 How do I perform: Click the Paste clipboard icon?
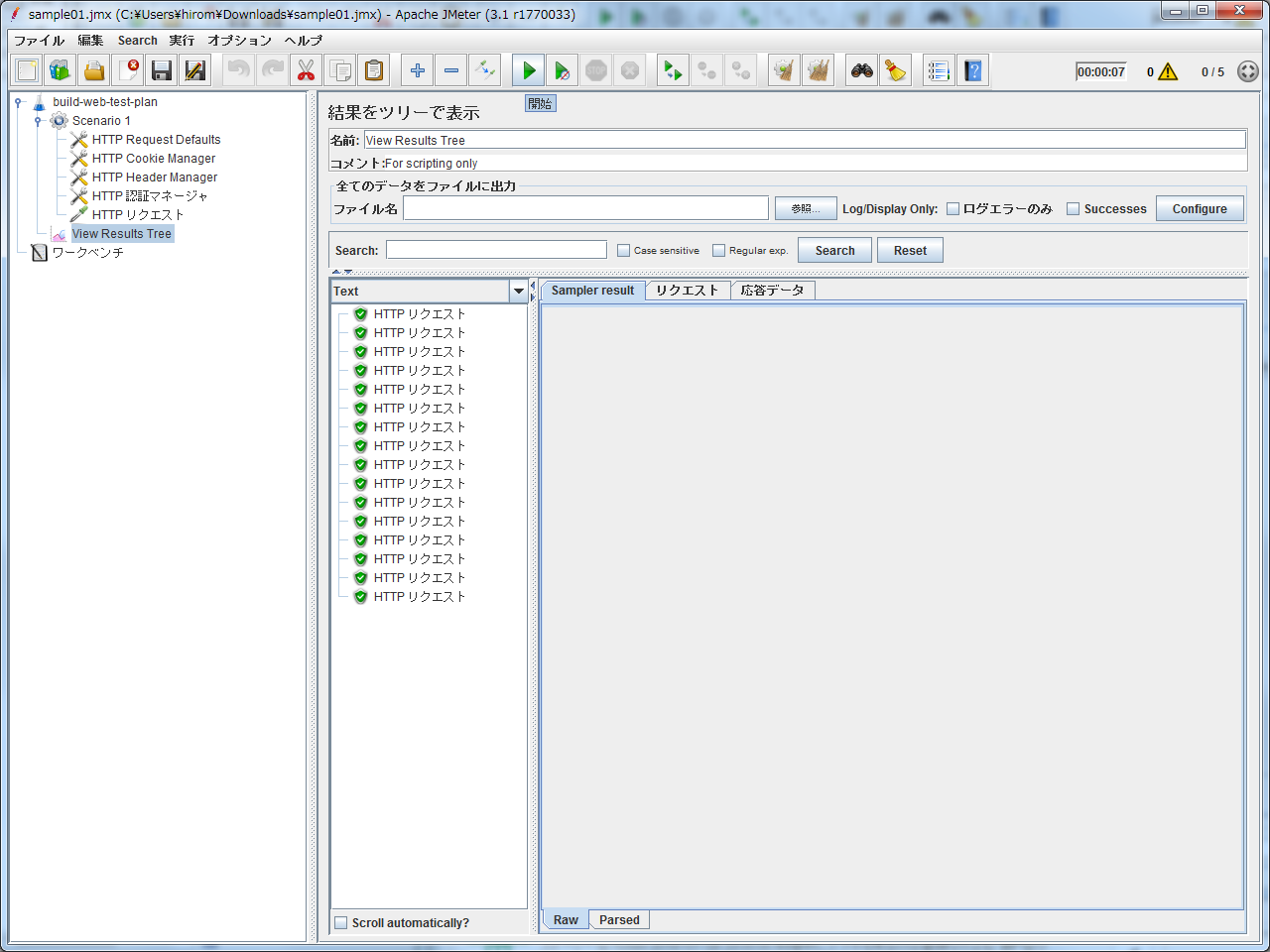click(374, 70)
